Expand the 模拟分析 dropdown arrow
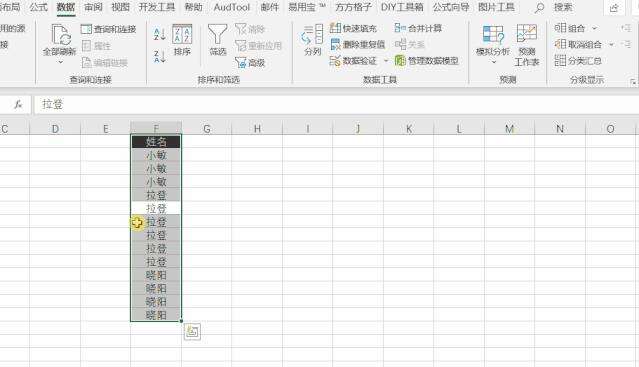 494,62
